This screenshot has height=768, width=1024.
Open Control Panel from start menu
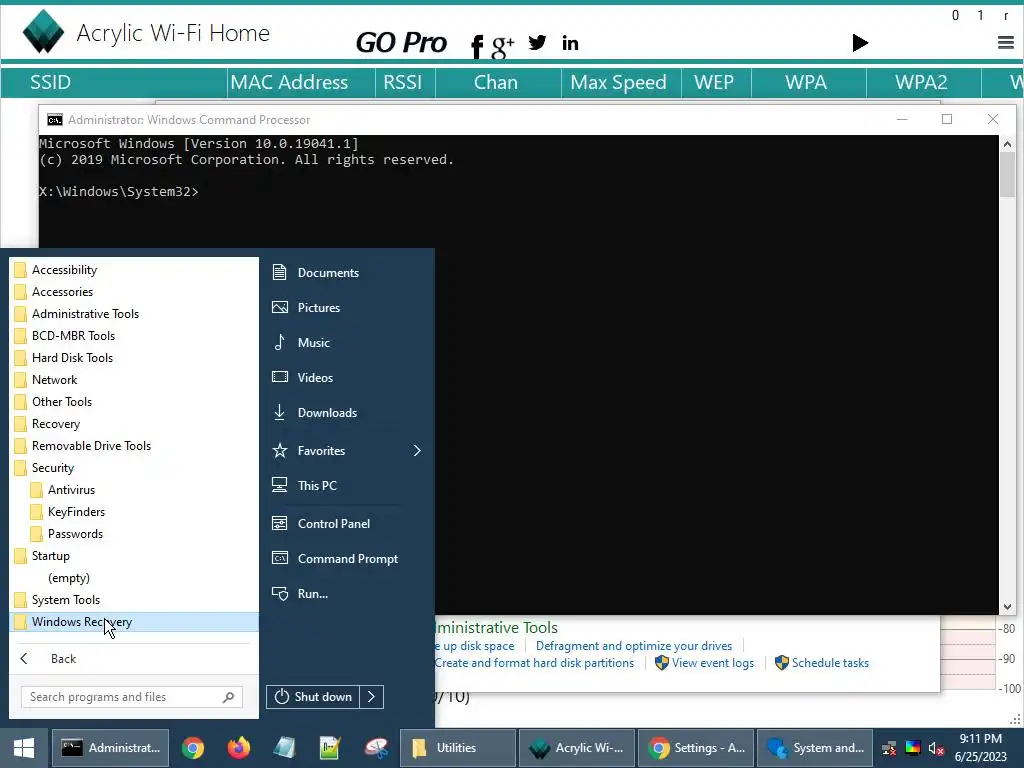(347, 524)
